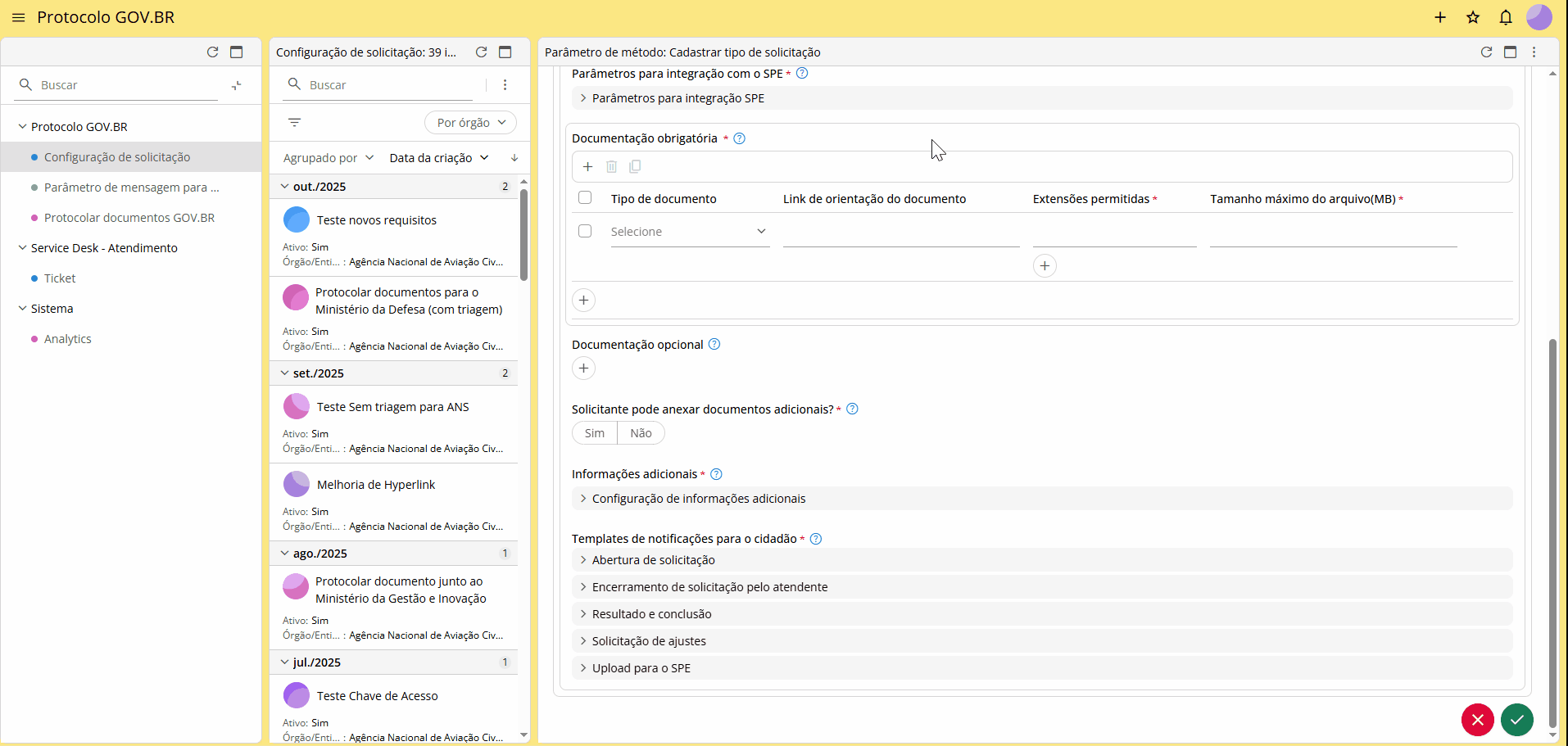Choose Não for additional documents

[x=641, y=433]
